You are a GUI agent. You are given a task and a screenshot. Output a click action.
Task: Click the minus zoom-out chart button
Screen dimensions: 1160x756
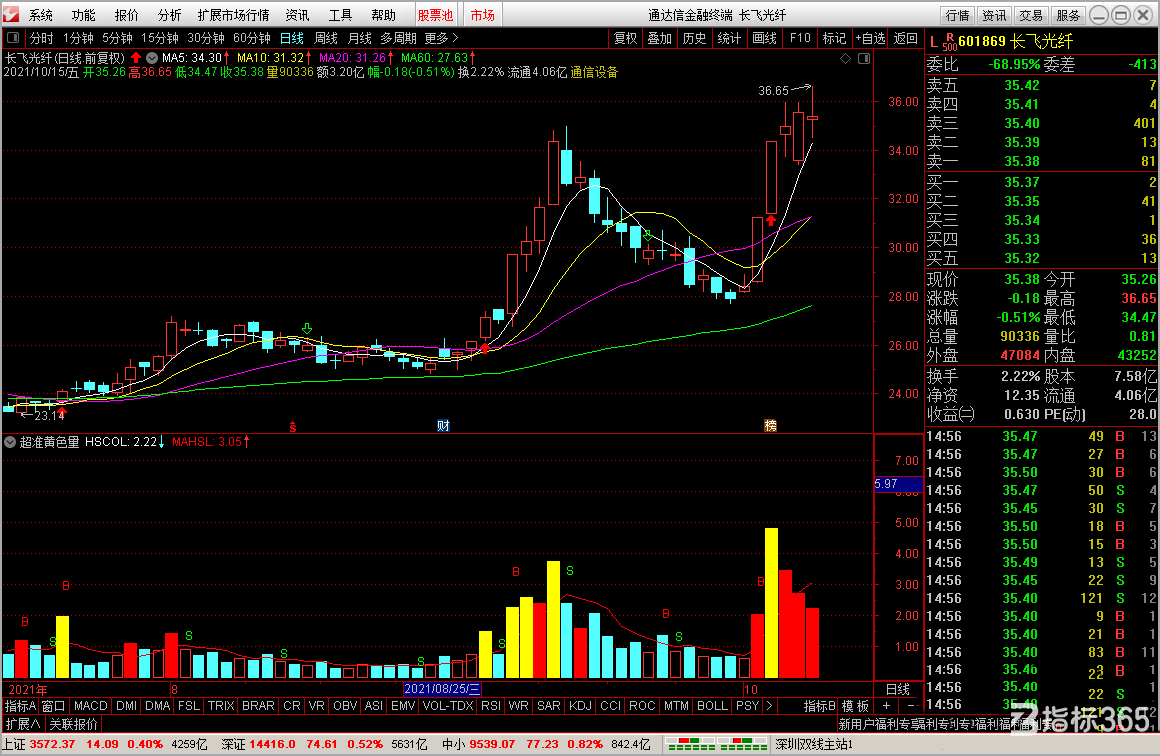(911, 706)
